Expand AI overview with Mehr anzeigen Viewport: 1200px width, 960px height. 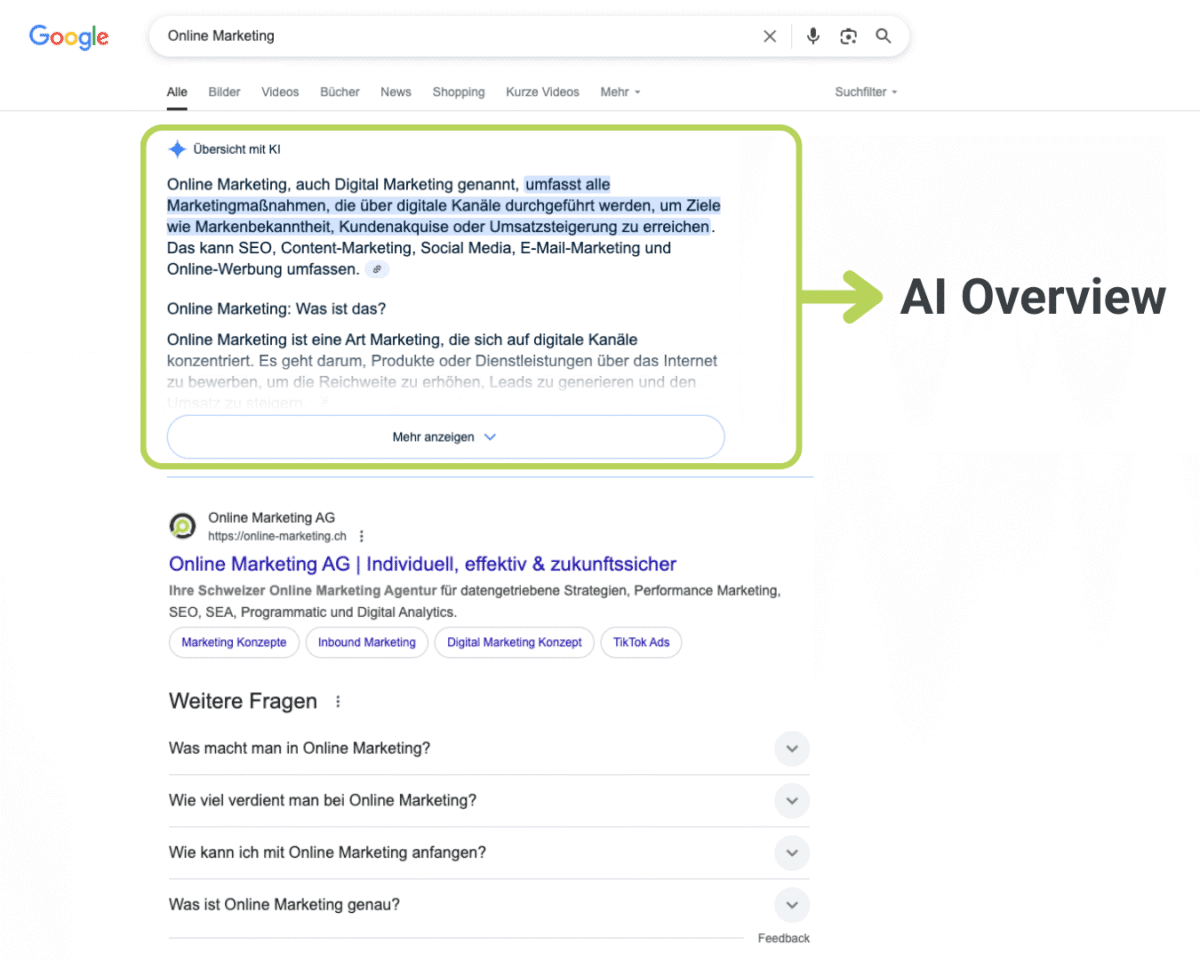(446, 437)
